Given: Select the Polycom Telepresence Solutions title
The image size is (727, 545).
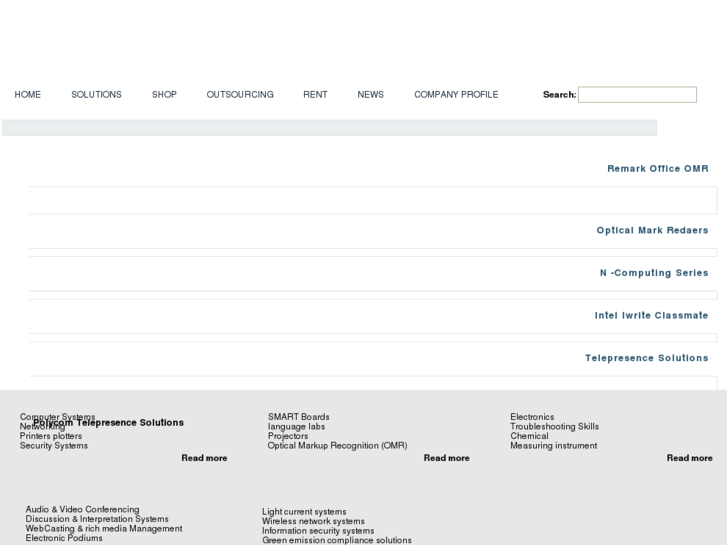Looking at the screenshot, I should point(108,423).
